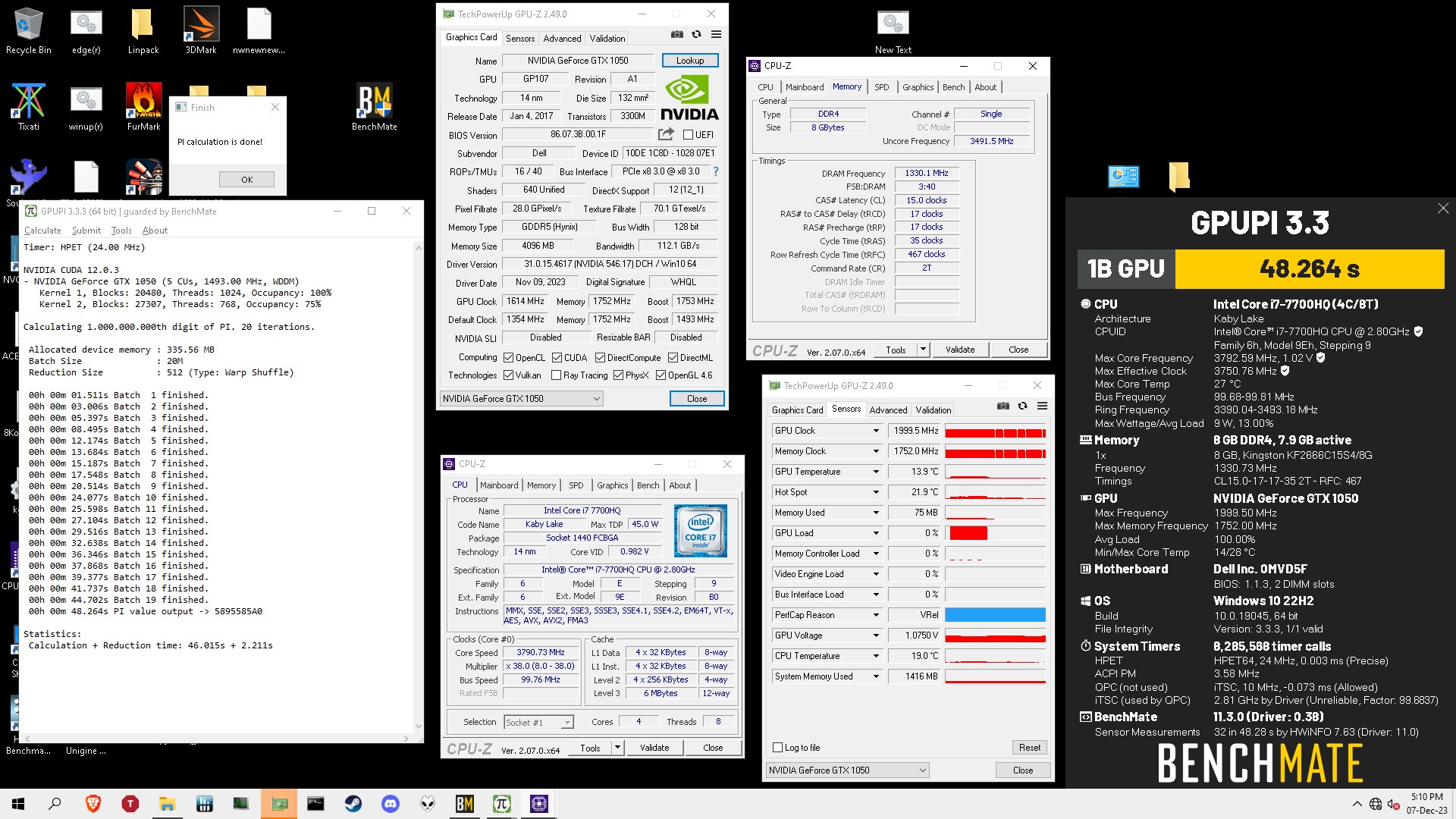Click the PerfCap Reason blue graph bar
The width and height of the screenshot is (1456, 819).
(x=995, y=615)
